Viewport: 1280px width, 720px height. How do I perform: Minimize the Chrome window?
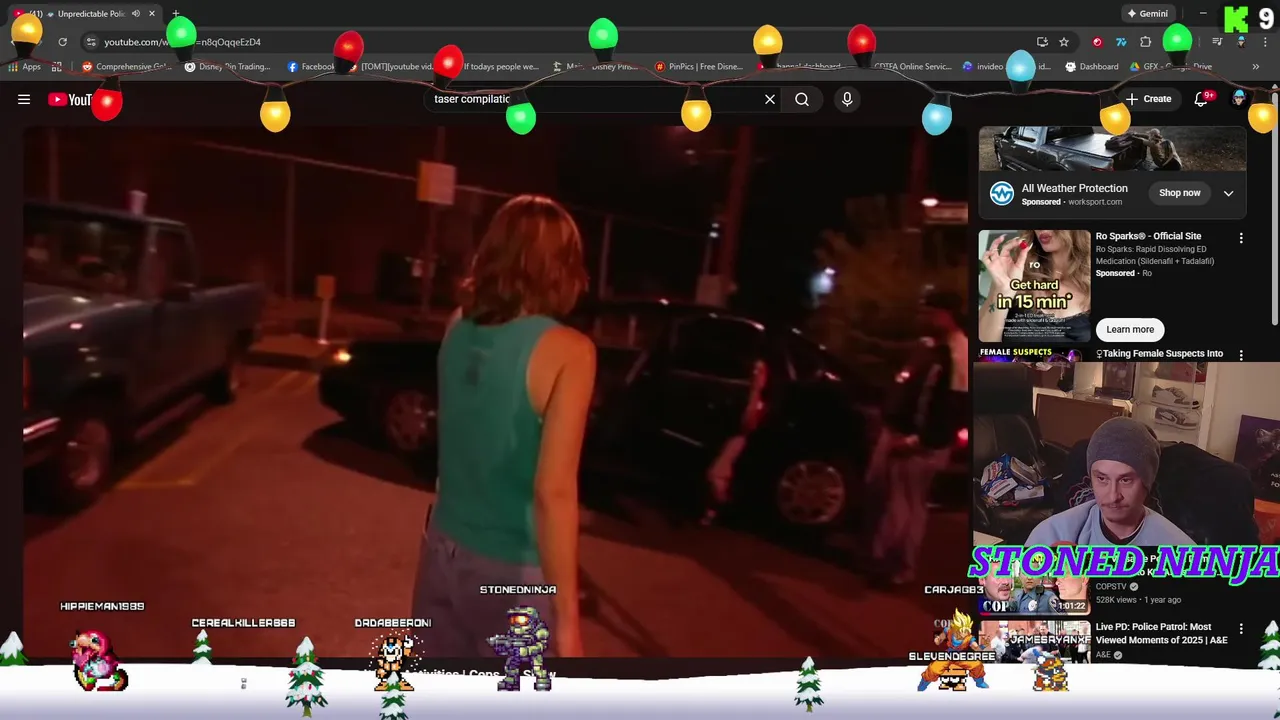pyautogui.click(x=1203, y=14)
